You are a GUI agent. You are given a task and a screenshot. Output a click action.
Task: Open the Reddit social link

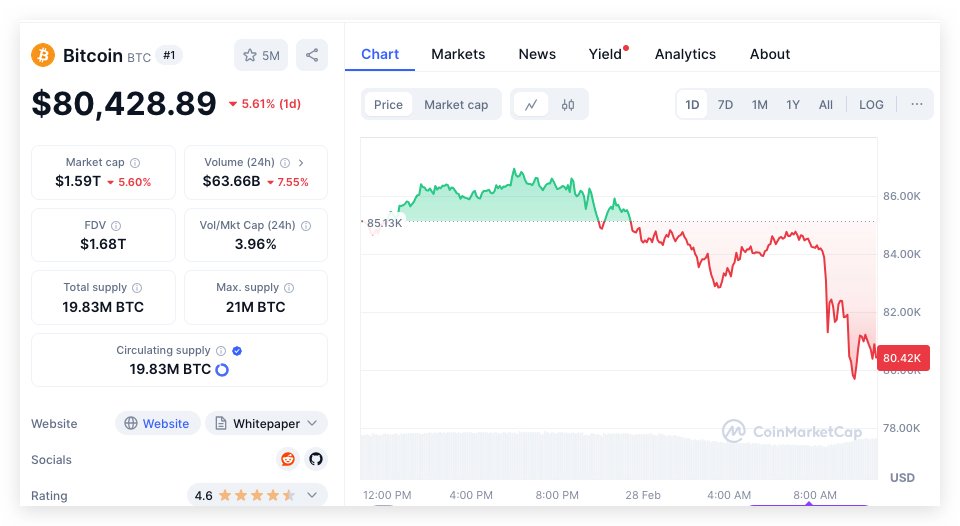(x=288, y=459)
